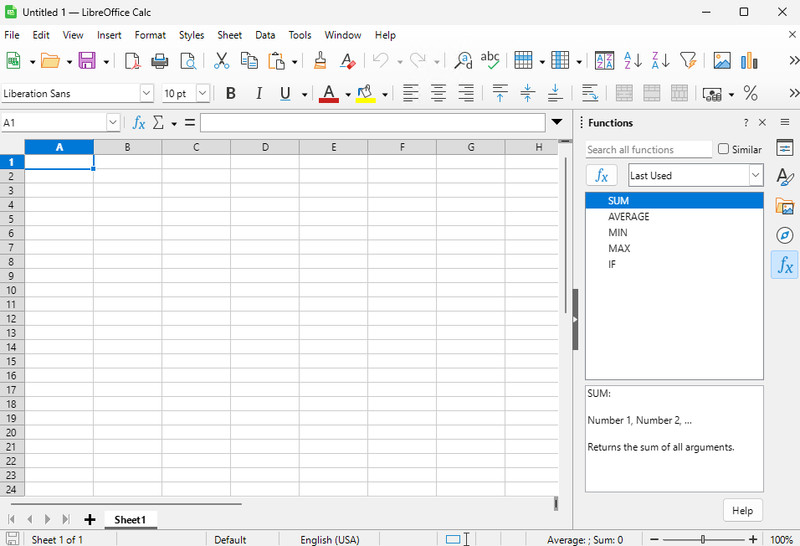The height and width of the screenshot is (546, 800).
Task: Click the Cut scissors icon
Action: pyautogui.click(x=221, y=61)
